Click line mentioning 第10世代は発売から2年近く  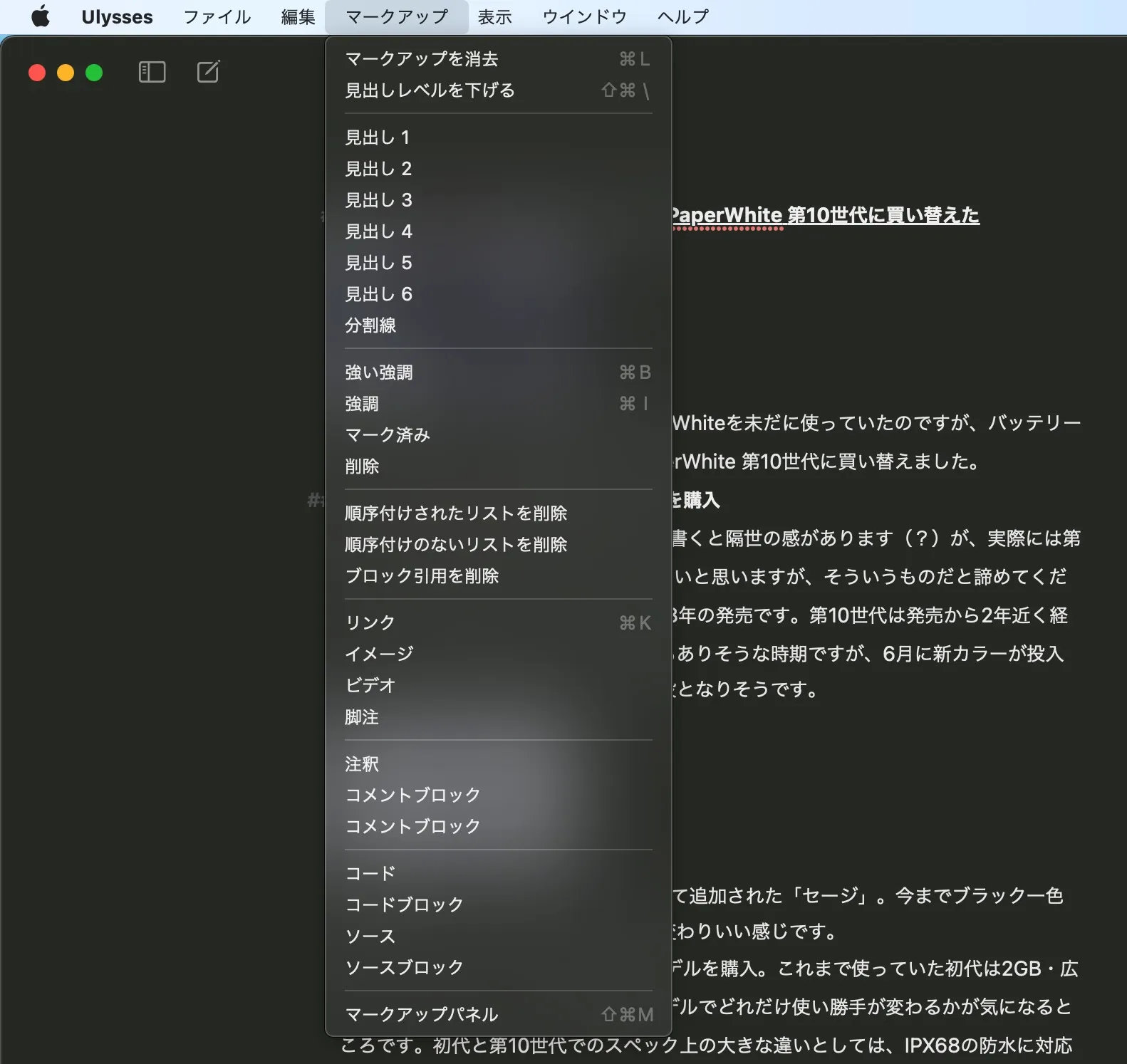point(871,615)
